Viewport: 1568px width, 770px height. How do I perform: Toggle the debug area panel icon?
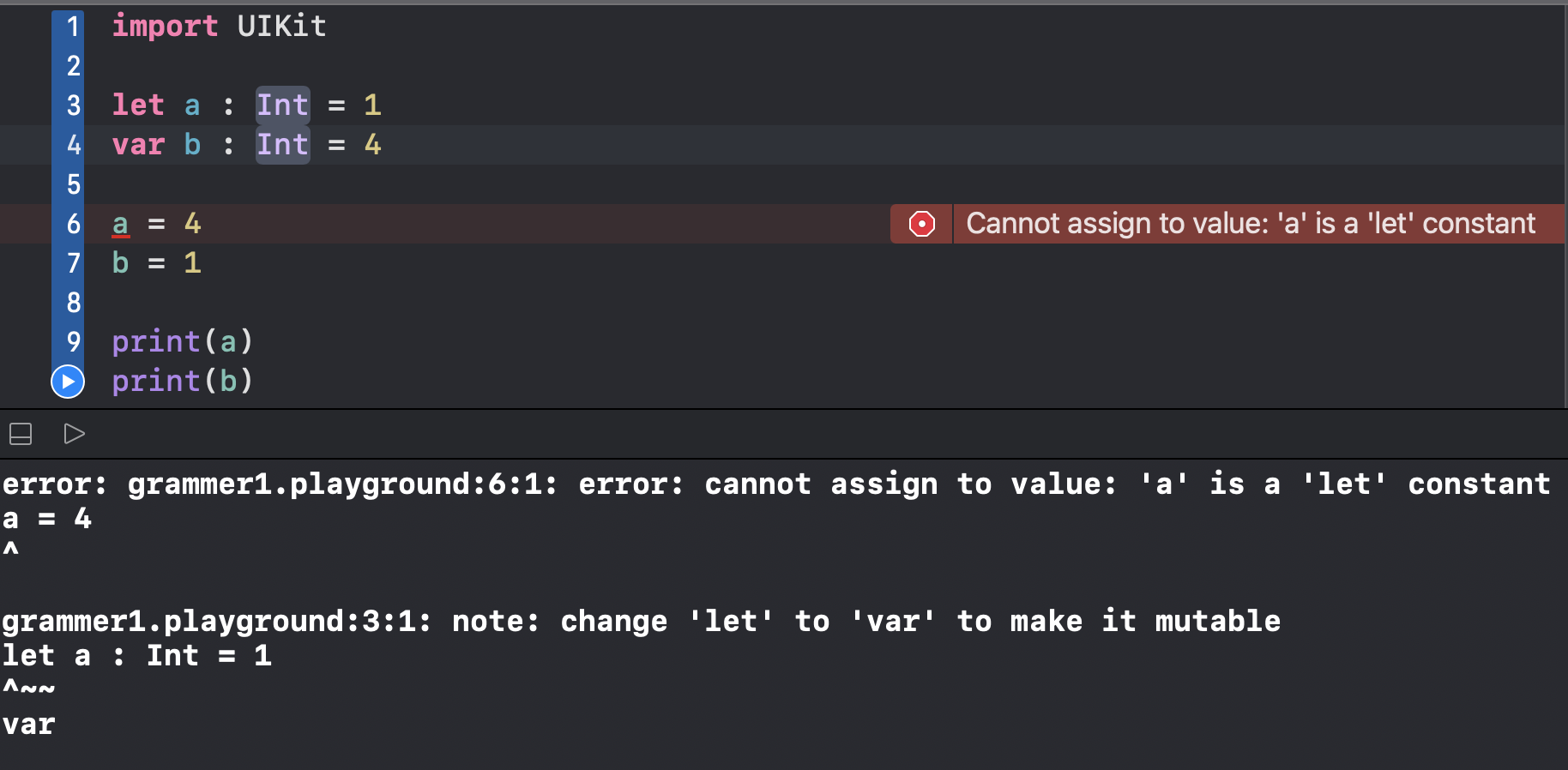[21, 434]
